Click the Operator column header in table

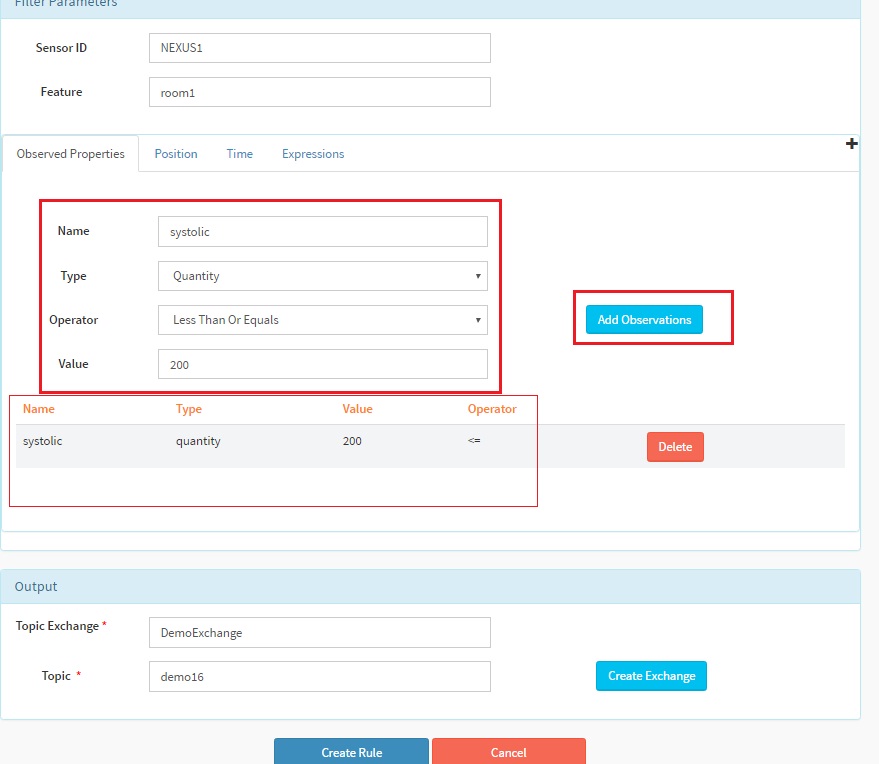pos(492,409)
